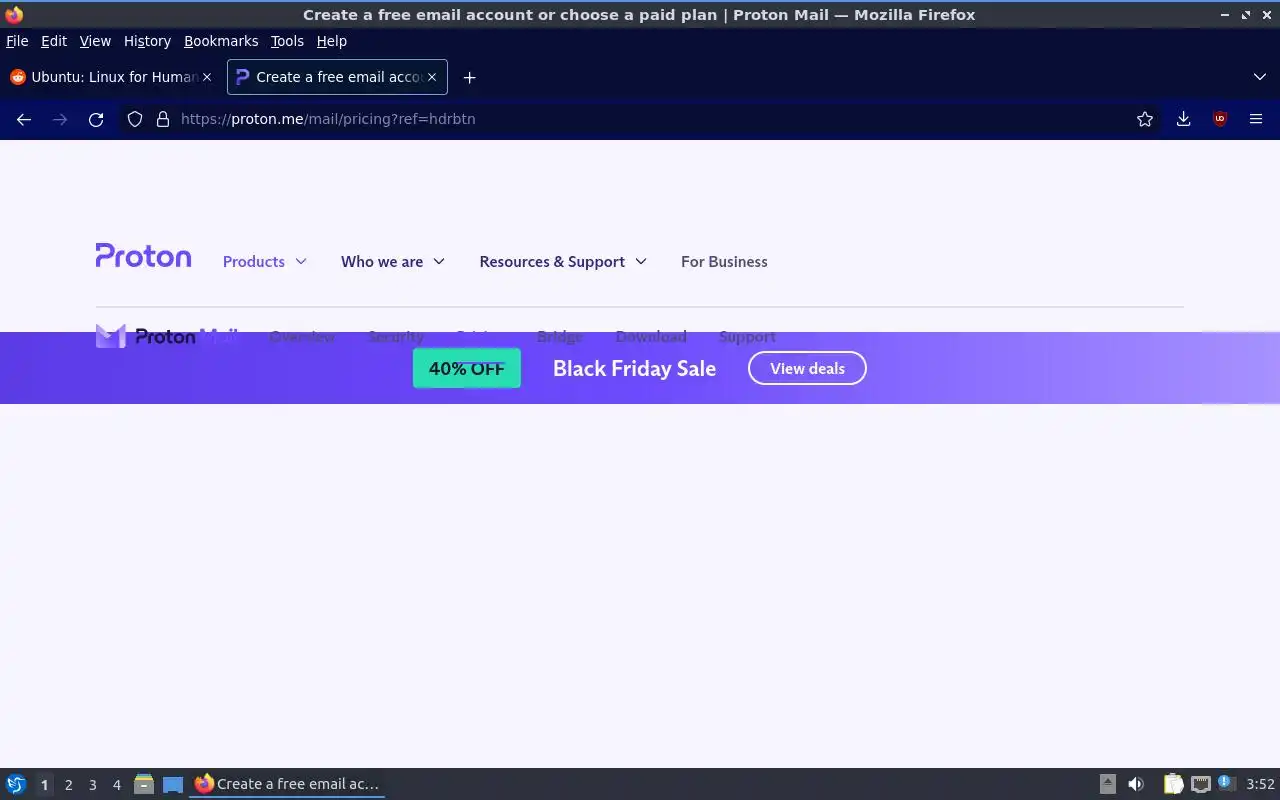Click the Proton Mail logo
Screen dimensions: 1280x800
tap(167, 336)
